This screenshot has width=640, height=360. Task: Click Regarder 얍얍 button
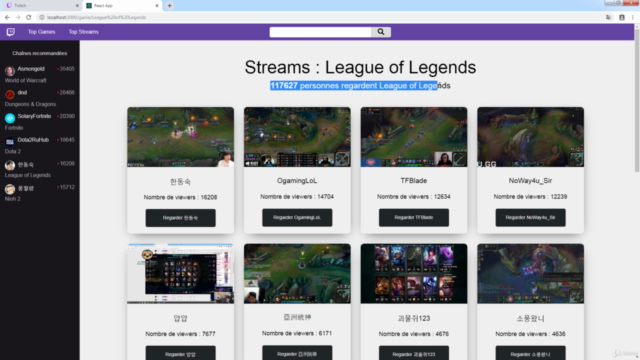[180, 353]
